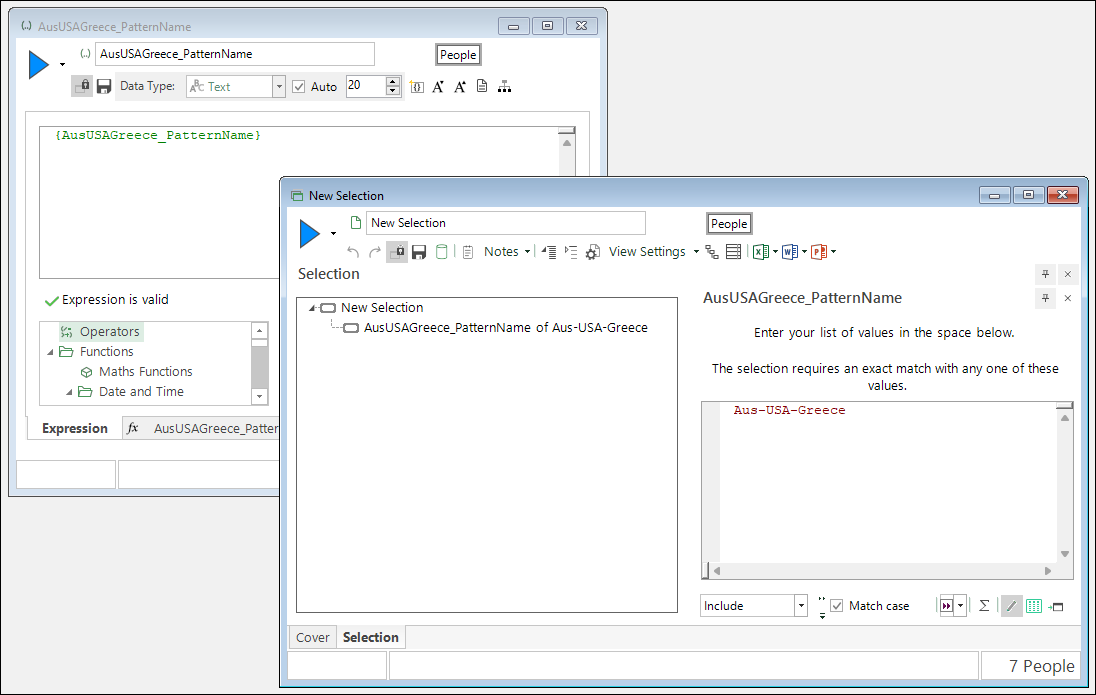
Task: Collapse the New Selection tree node
Action: tap(312, 308)
